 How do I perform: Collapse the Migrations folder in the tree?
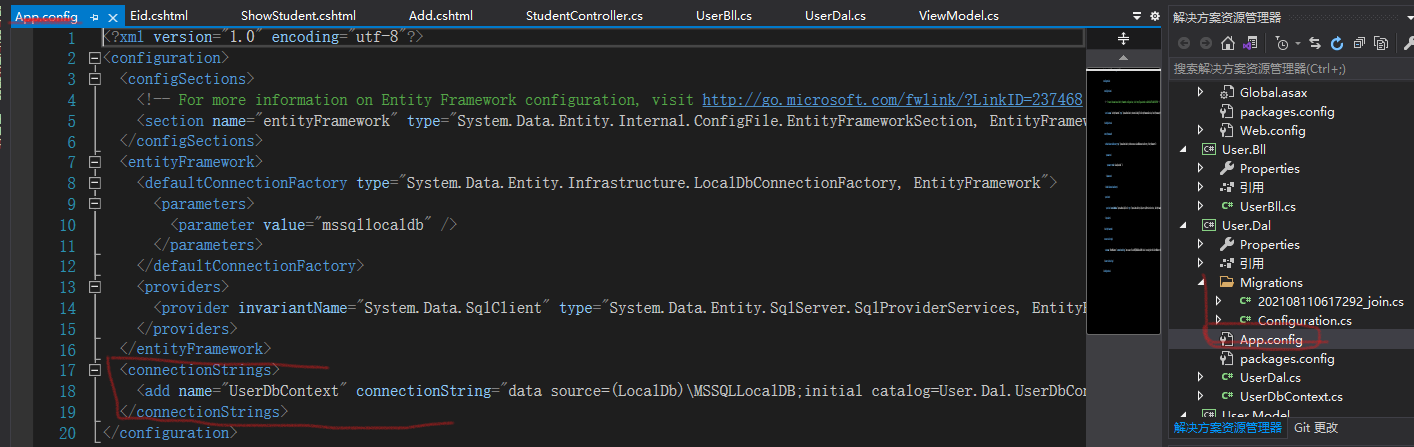[x=1201, y=283]
